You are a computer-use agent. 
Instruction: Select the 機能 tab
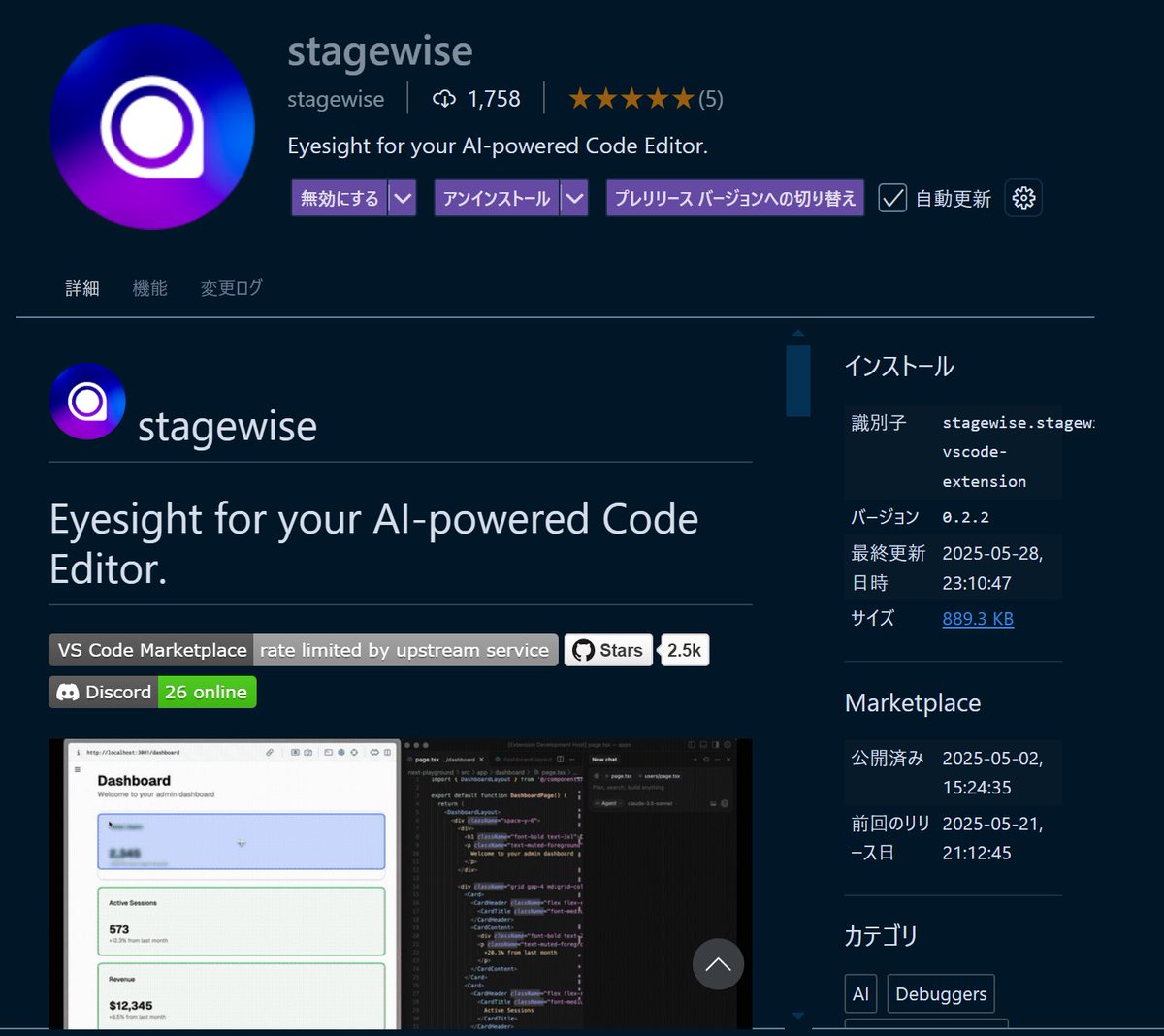(x=150, y=288)
